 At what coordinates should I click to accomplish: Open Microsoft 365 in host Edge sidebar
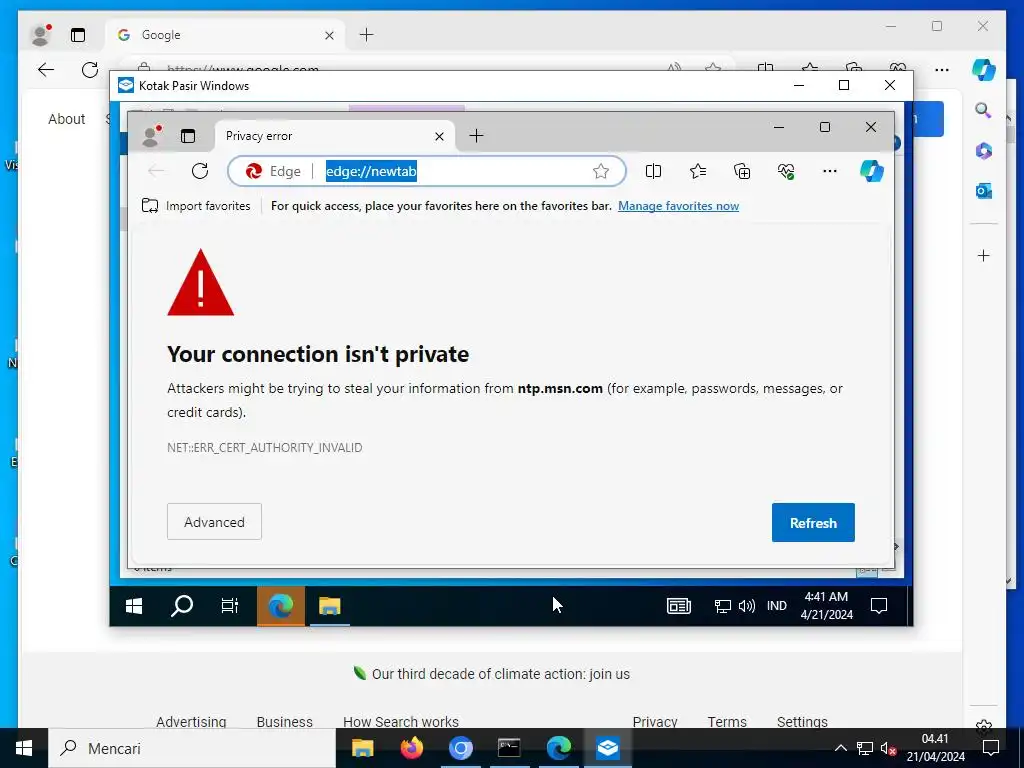984,151
